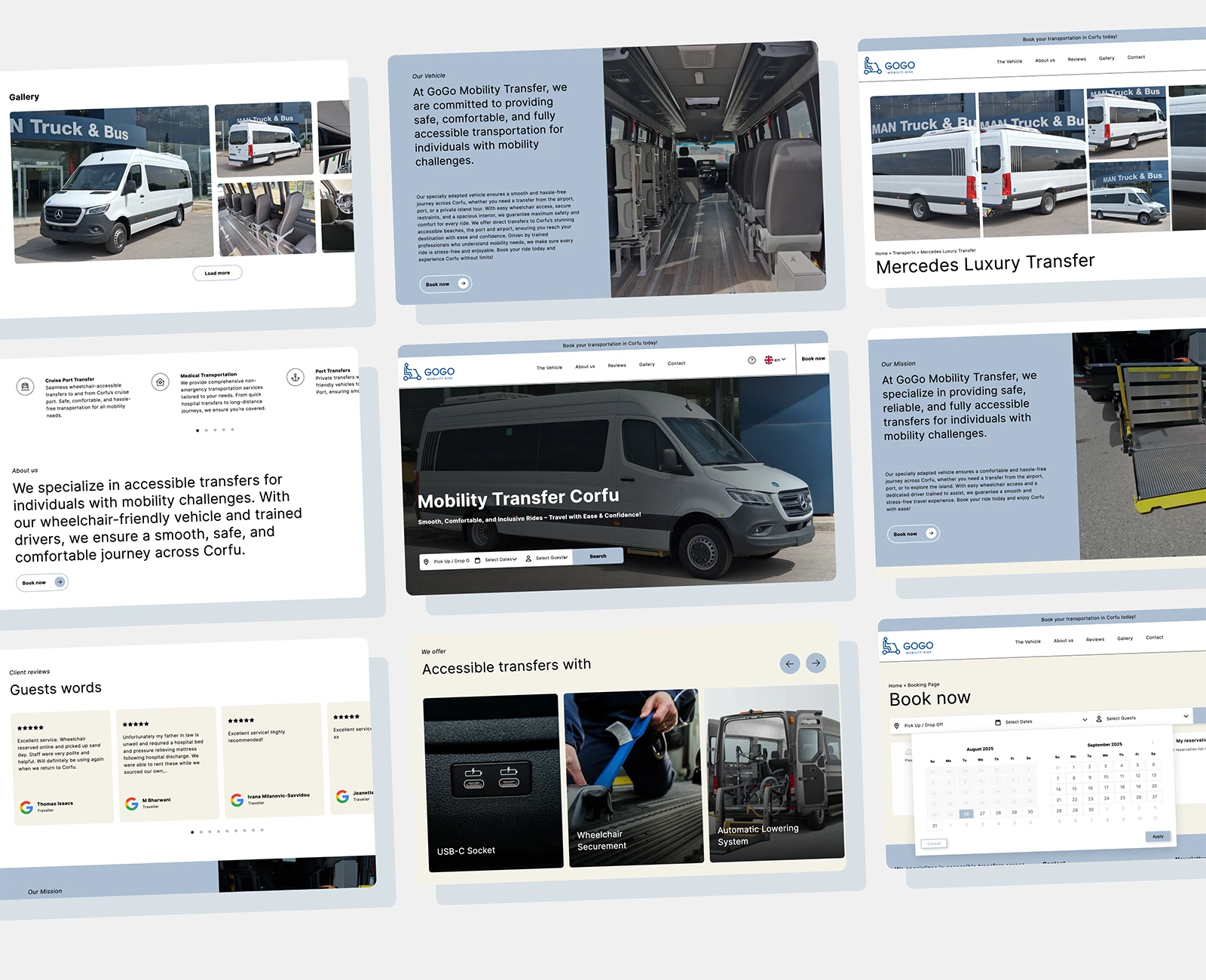Open the USB-C Socket feature card
1206x980 pixels.
[494, 782]
